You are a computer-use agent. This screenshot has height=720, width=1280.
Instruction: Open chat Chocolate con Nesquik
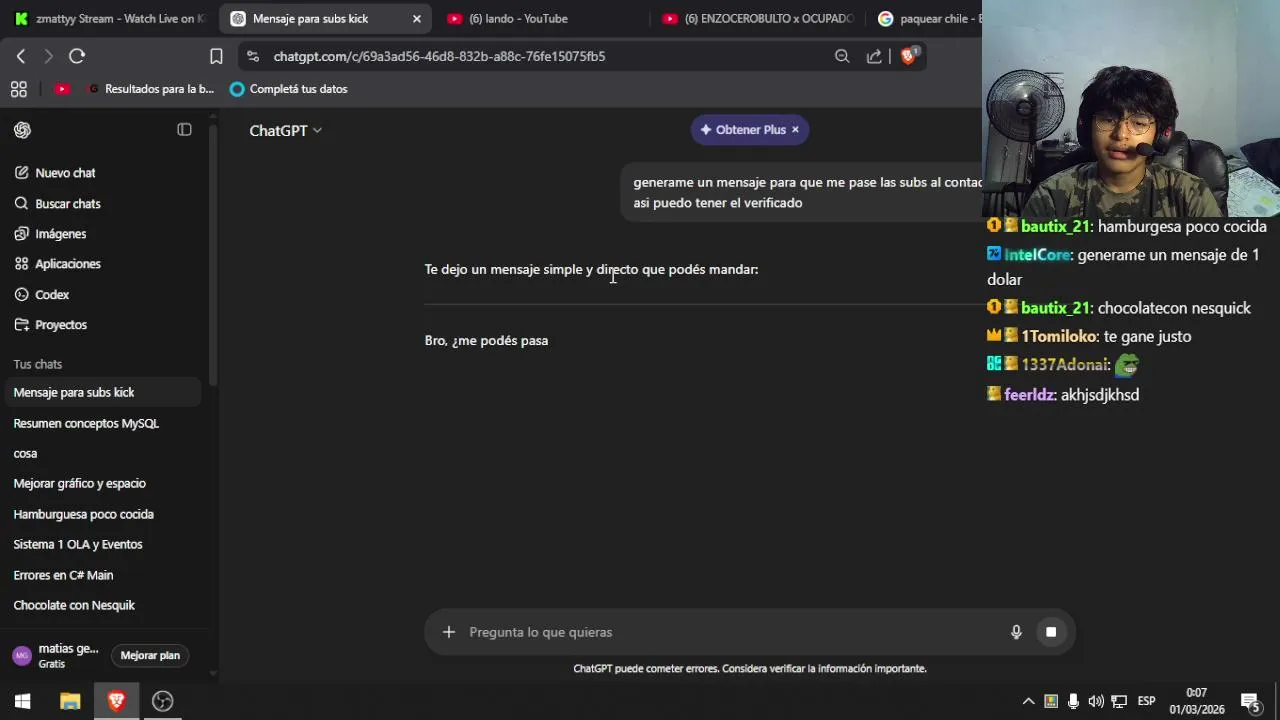(x=104, y=605)
